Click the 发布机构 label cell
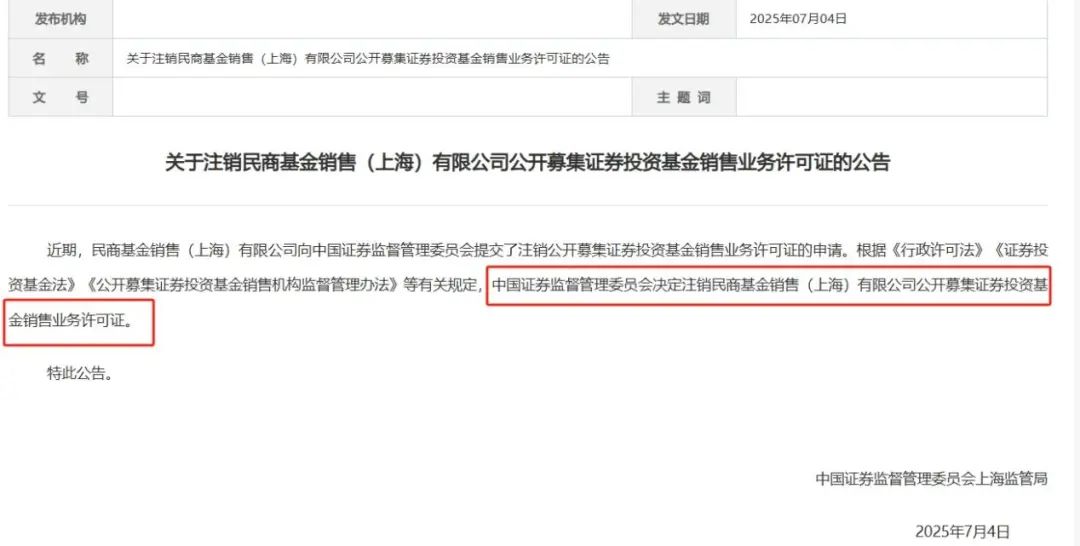1080x546 pixels. pyautogui.click(x=61, y=19)
